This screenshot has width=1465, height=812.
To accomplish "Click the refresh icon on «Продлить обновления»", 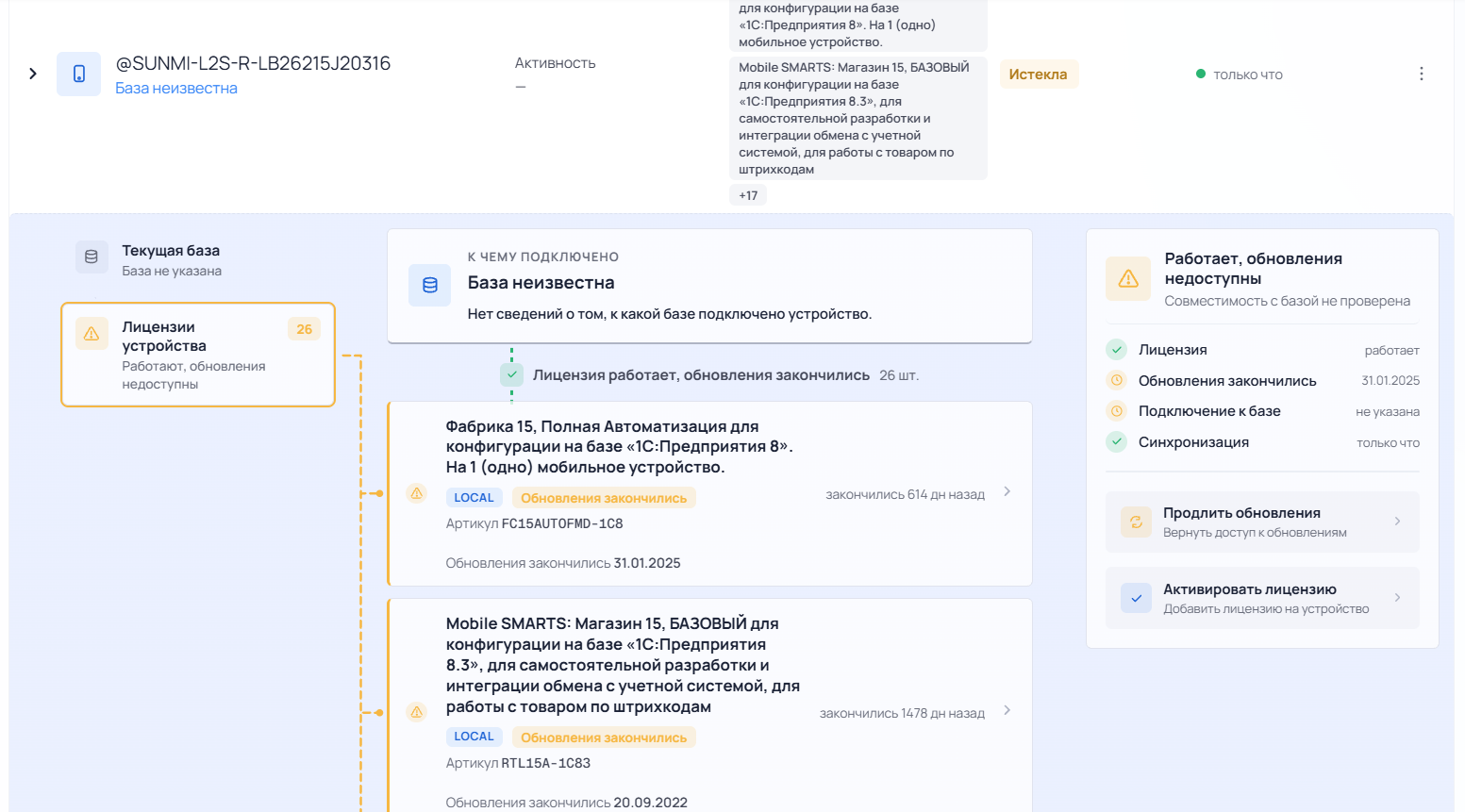I will 1136,522.
